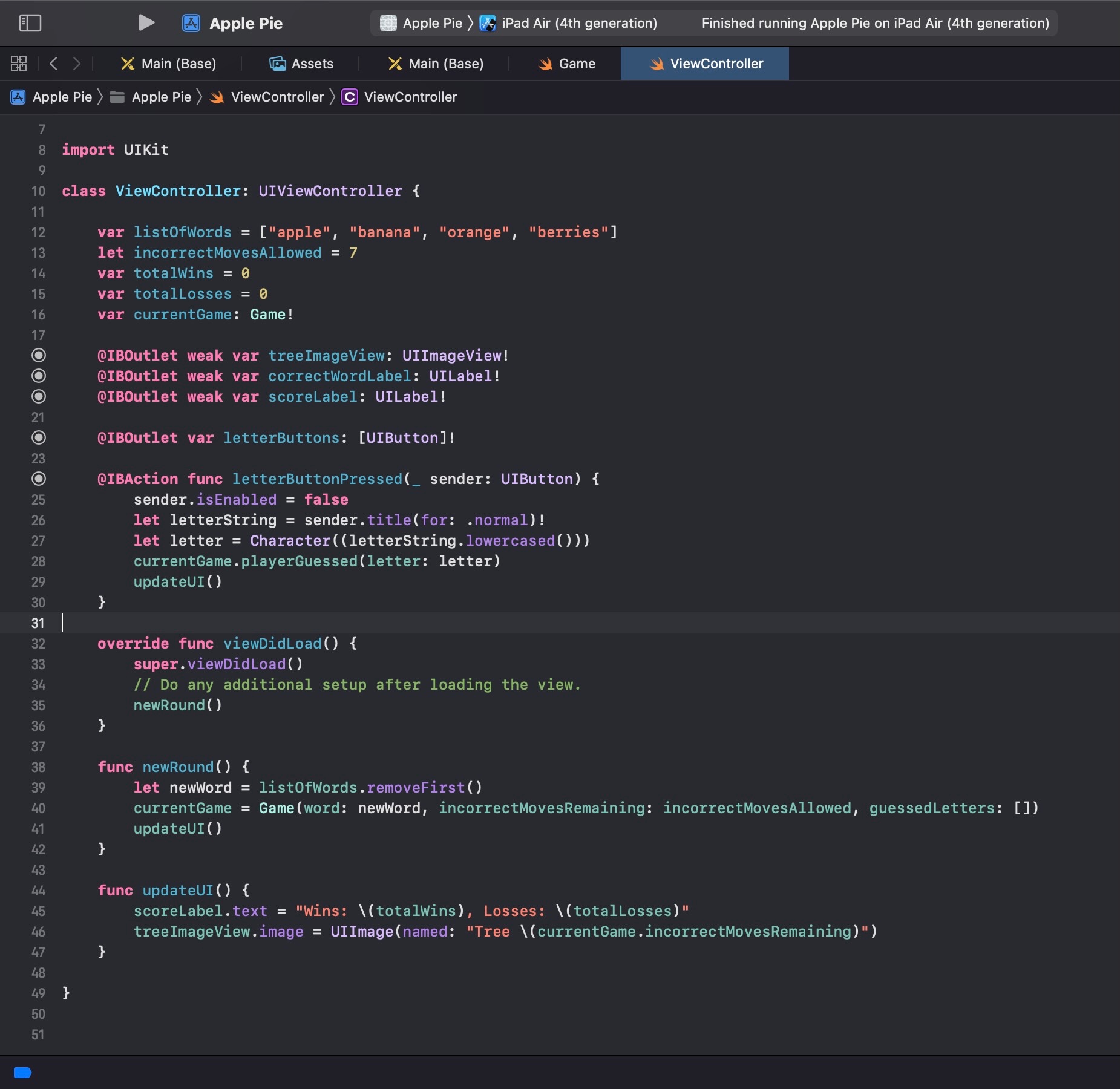
Task: Click the lowercased method call
Action: [x=510, y=541]
